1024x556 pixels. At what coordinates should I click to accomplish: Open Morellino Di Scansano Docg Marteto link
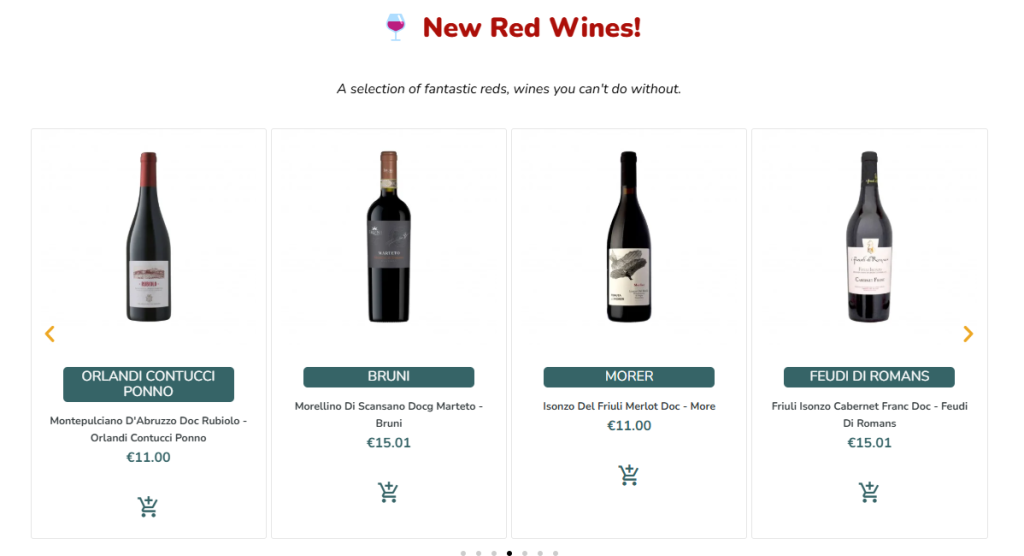click(x=389, y=414)
